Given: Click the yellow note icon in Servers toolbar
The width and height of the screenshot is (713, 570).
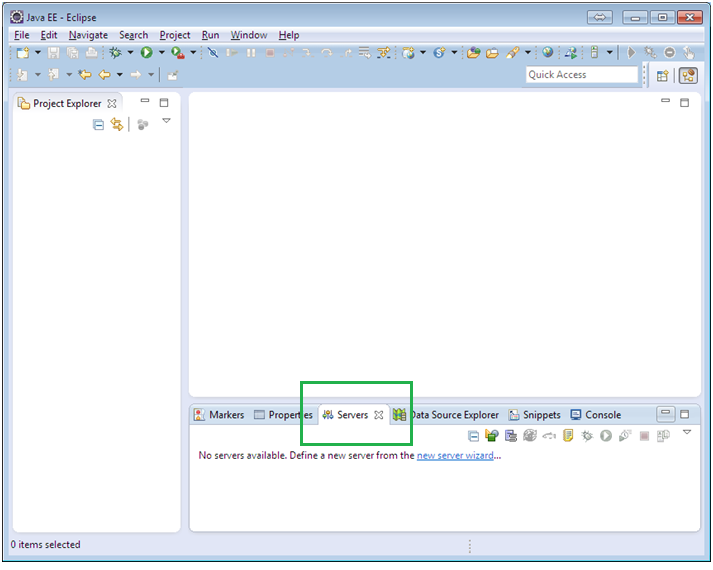Looking at the screenshot, I should 568,436.
